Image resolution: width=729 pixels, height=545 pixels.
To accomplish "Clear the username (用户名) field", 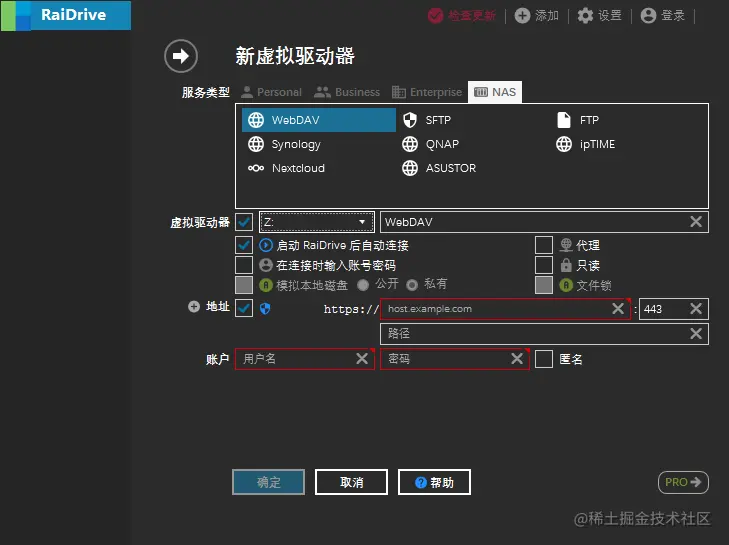I will (x=362, y=359).
